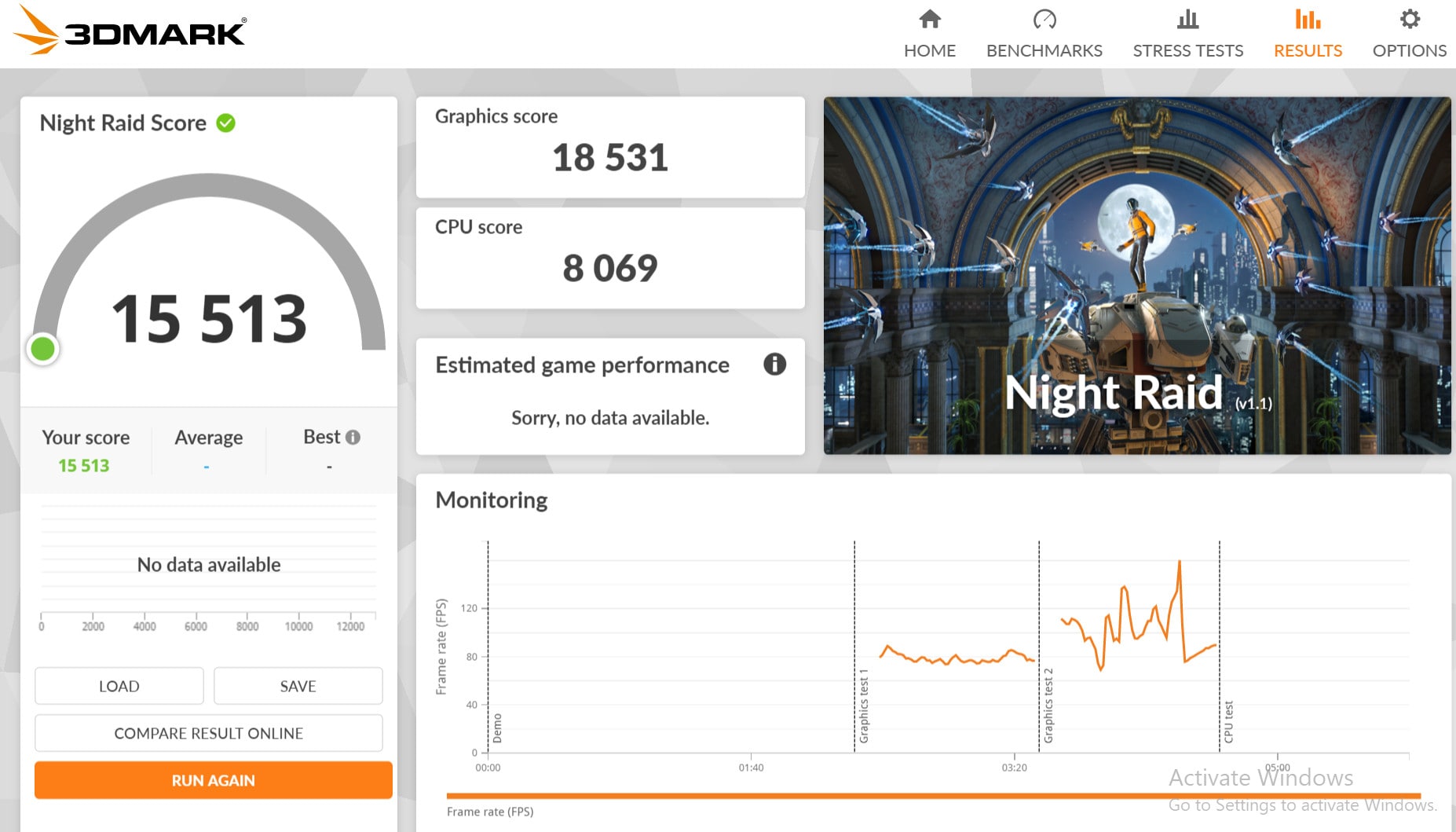Click the Frame rate (FPS) legend label
This screenshot has height=832, width=1456.
(490, 812)
